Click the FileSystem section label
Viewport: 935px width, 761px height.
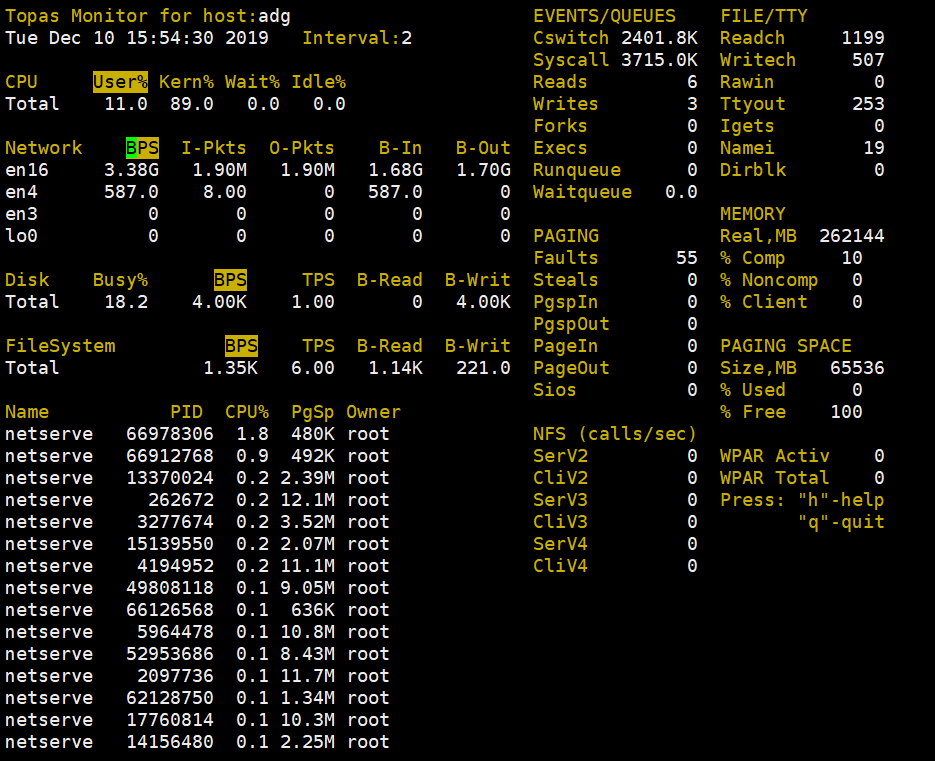pos(60,346)
